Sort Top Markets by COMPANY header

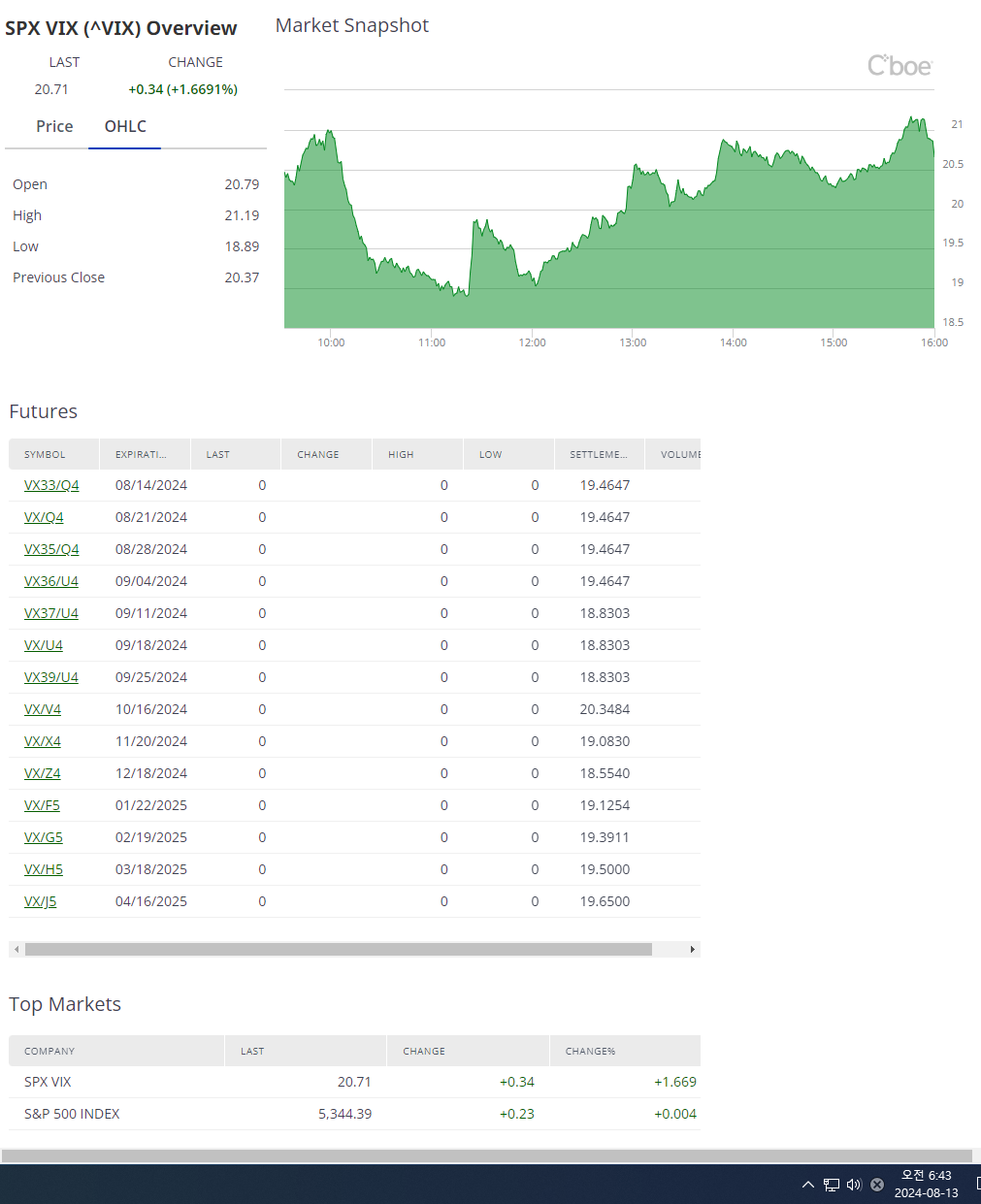pos(116,1051)
